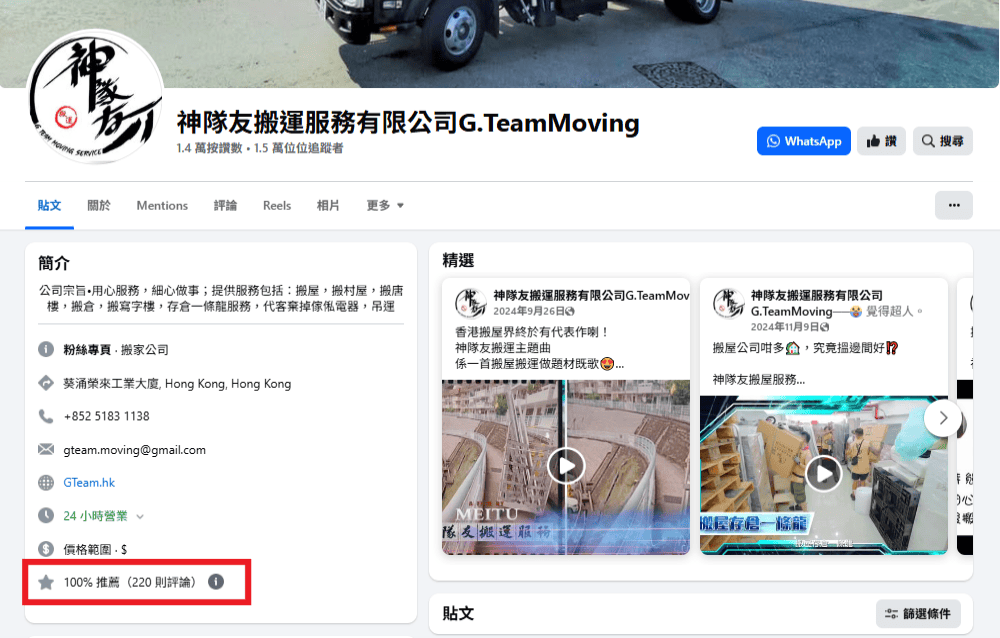The image size is (1000, 638).
Task: Click the 1.5 萬位追蹤者 followers count
Action: point(298,148)
